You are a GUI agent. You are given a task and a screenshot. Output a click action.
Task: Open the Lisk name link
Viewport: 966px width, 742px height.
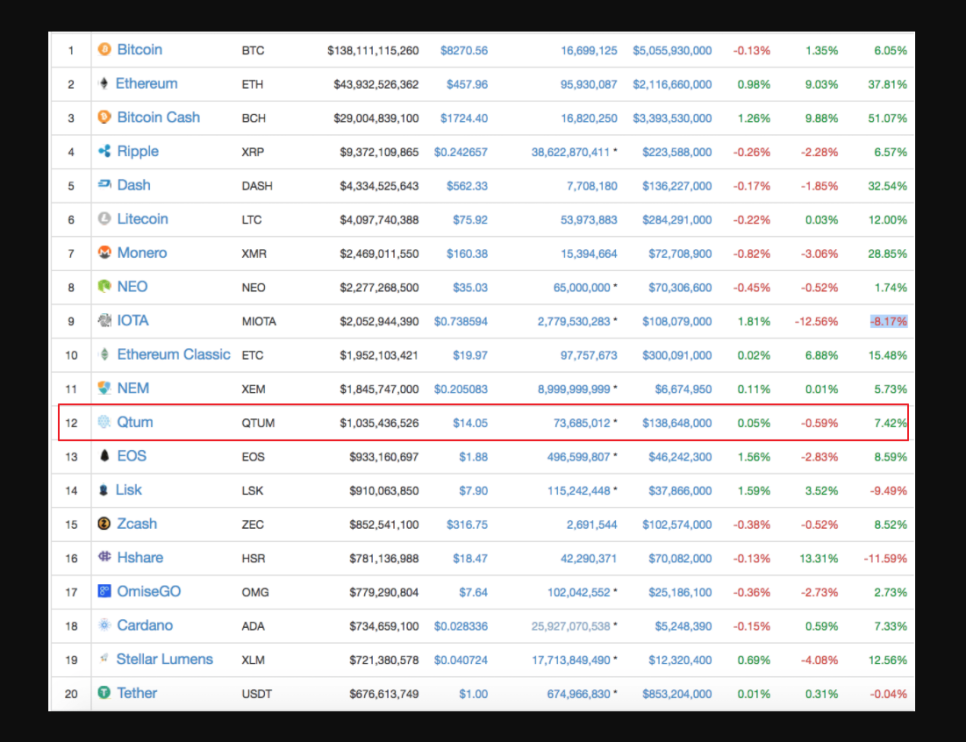[x=129, y=490]
